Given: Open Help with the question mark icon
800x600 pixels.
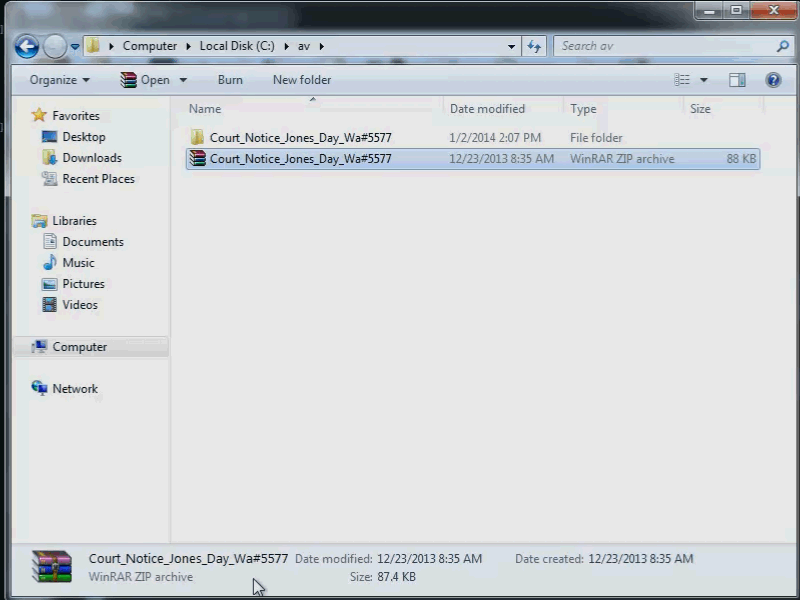Looking at the screenshot, I should pos(773,80).
